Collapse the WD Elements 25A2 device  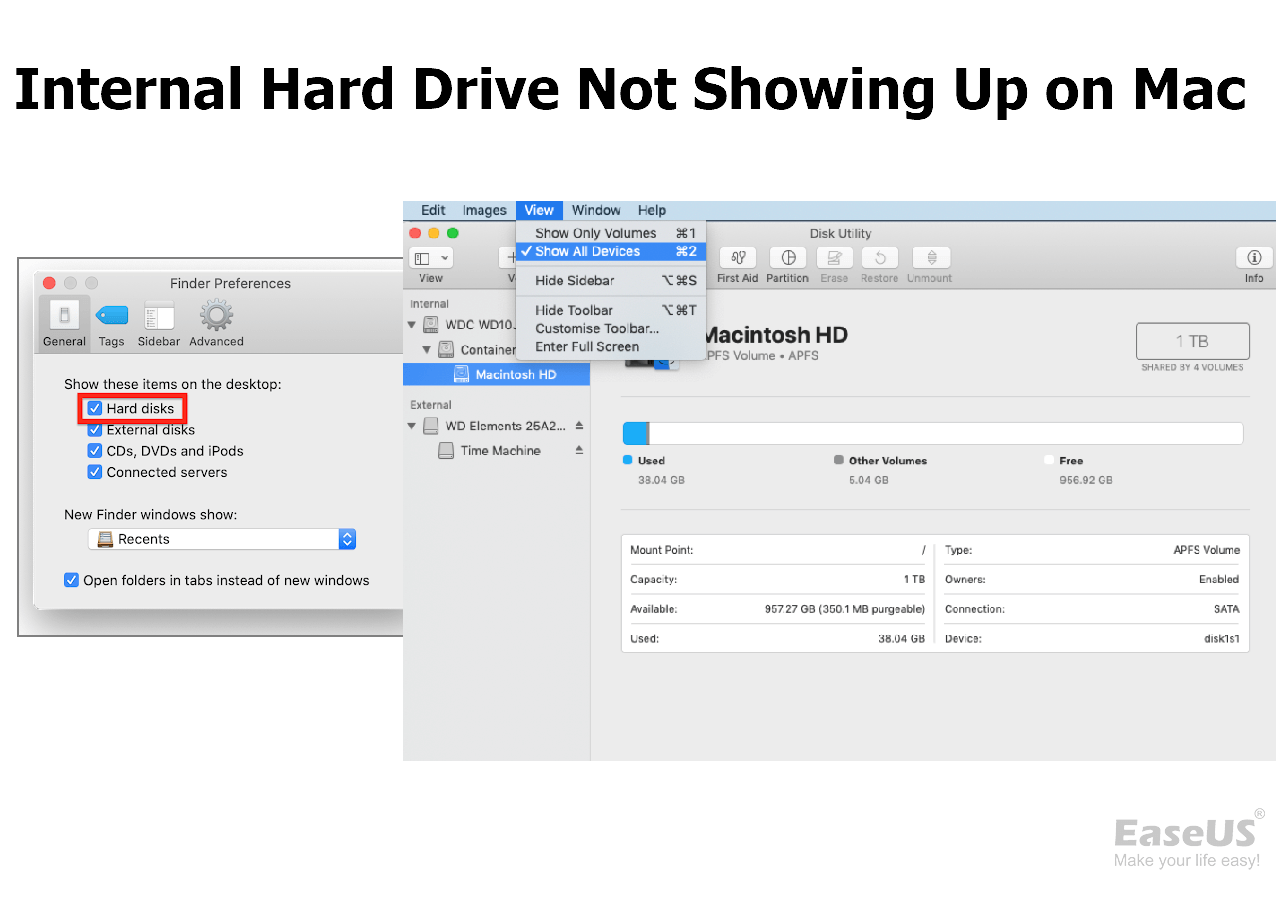click(x=411, y=425)
